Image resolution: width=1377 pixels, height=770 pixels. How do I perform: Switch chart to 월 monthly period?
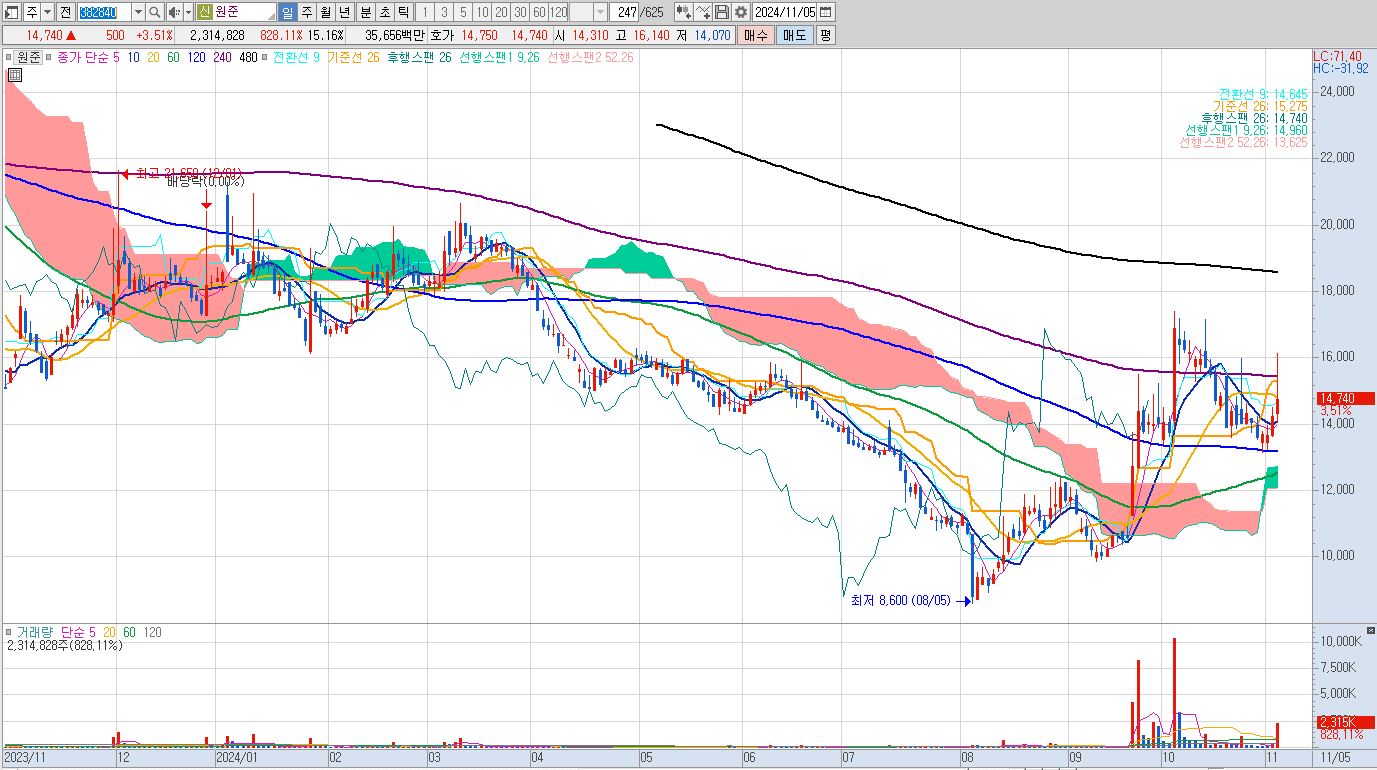coord(325,12)
